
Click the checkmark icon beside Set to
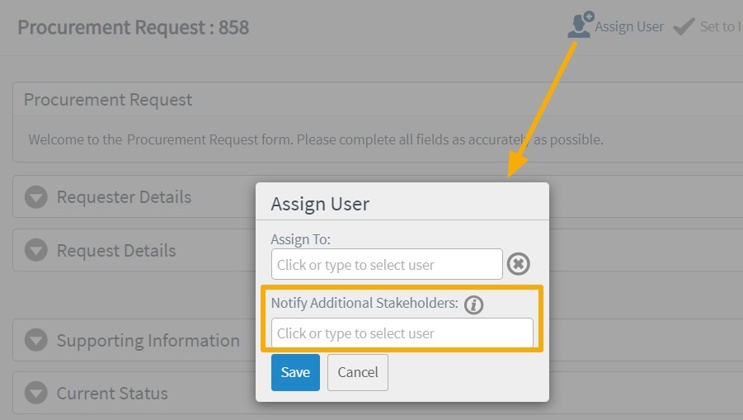[x=684, y=27]
